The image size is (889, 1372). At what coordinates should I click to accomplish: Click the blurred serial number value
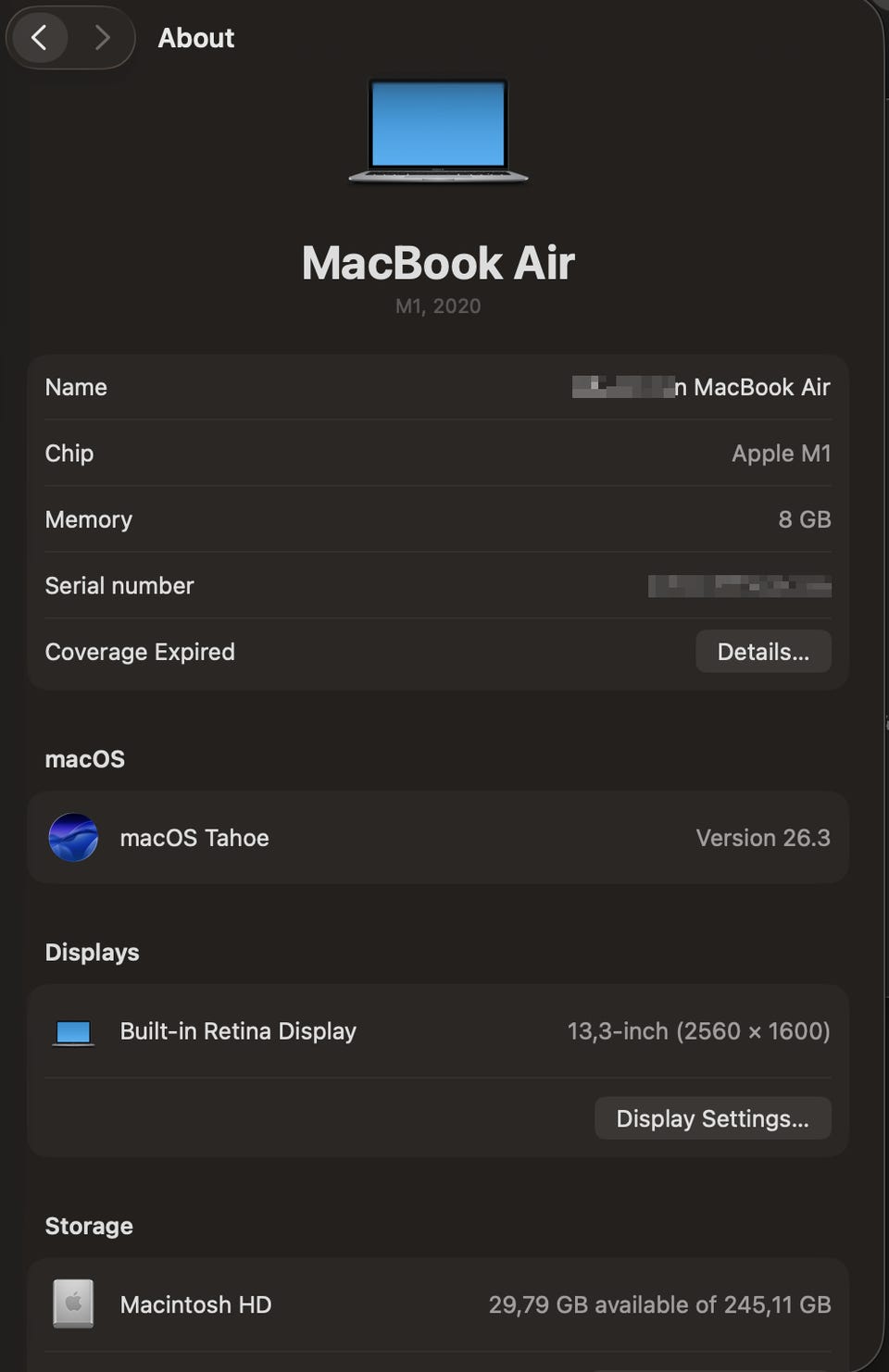coord(739,586)
